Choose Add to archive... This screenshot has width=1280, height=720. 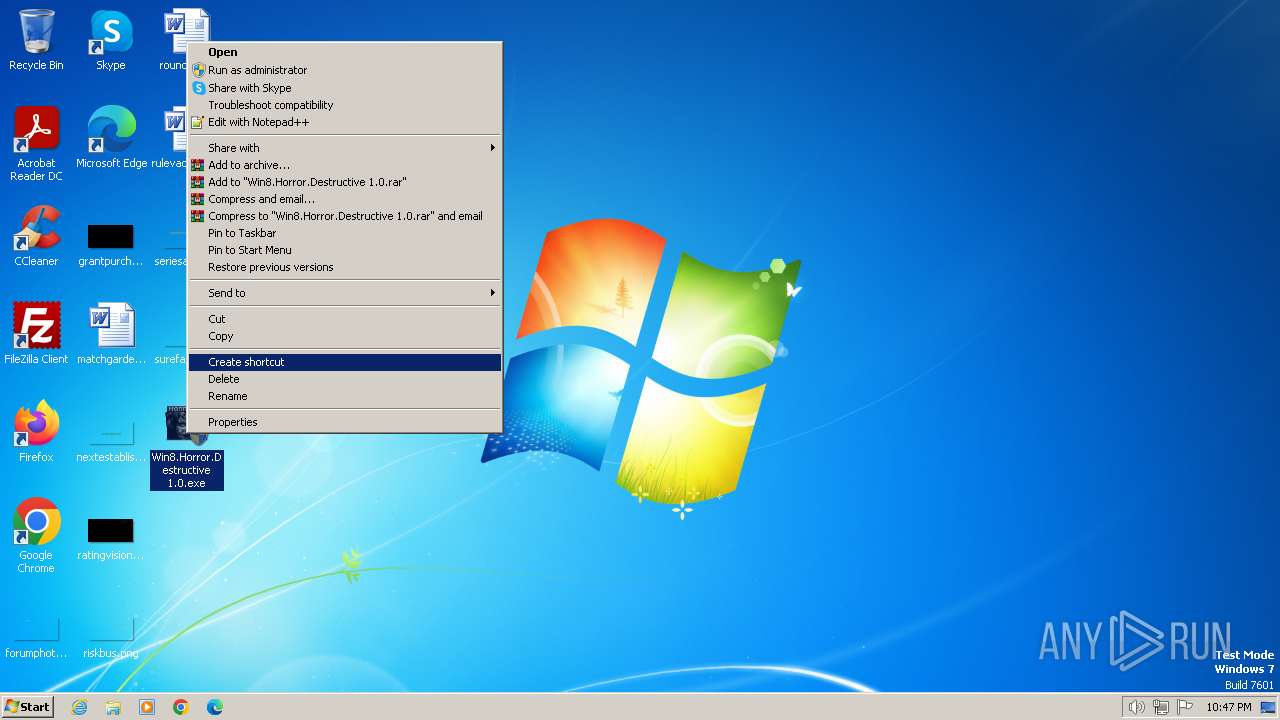345,165
